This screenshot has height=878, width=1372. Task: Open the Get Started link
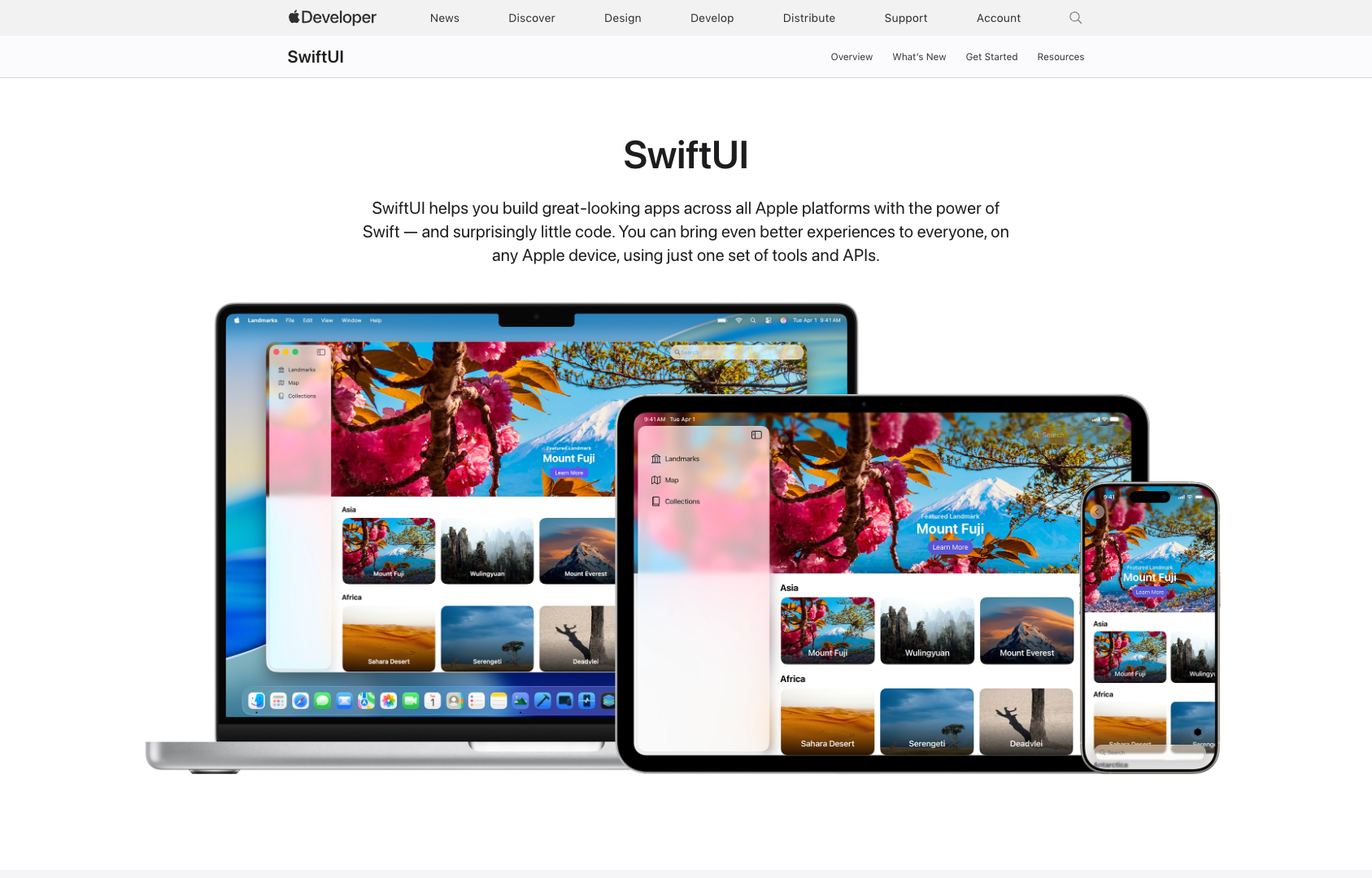click(991, 56)
